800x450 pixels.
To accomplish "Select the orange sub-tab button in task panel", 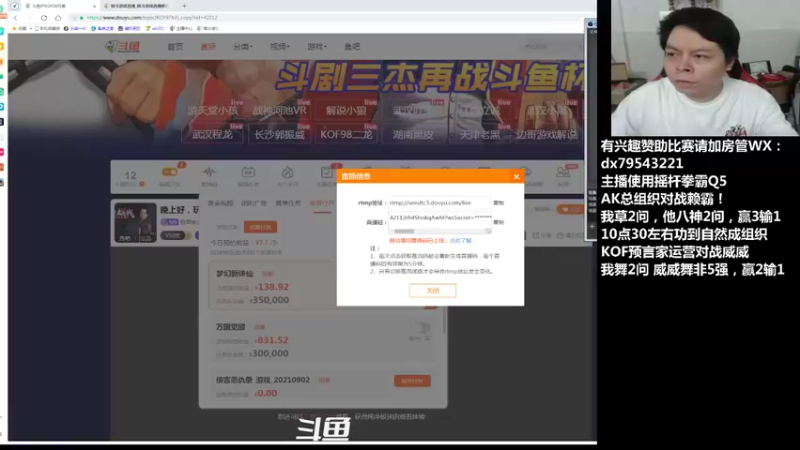I will (x=260, y=227).
